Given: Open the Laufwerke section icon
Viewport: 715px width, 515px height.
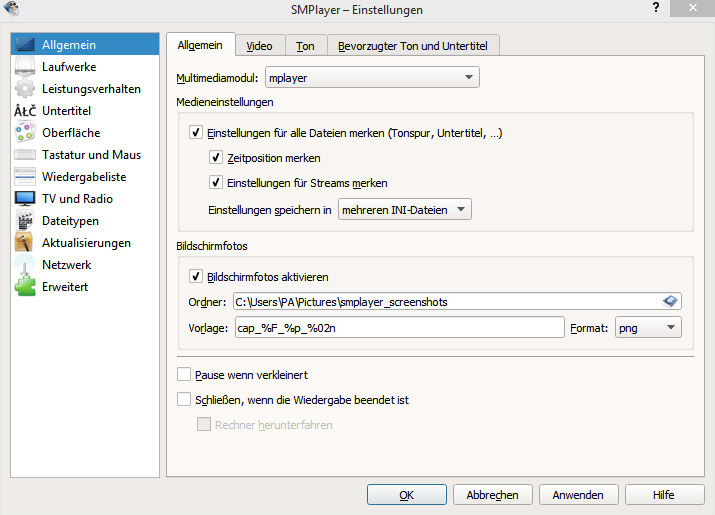Looking at the screenshot, I should (x=25, y=67).
